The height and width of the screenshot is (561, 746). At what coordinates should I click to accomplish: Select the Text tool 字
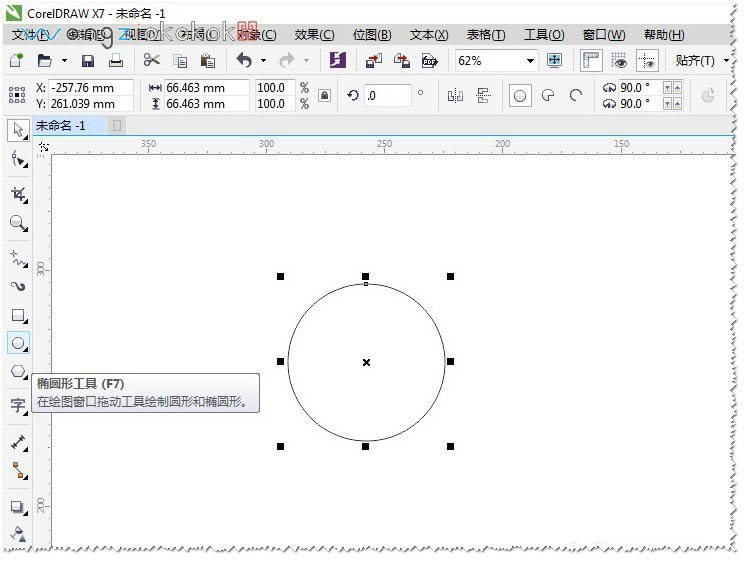click(x=19, y=406)
